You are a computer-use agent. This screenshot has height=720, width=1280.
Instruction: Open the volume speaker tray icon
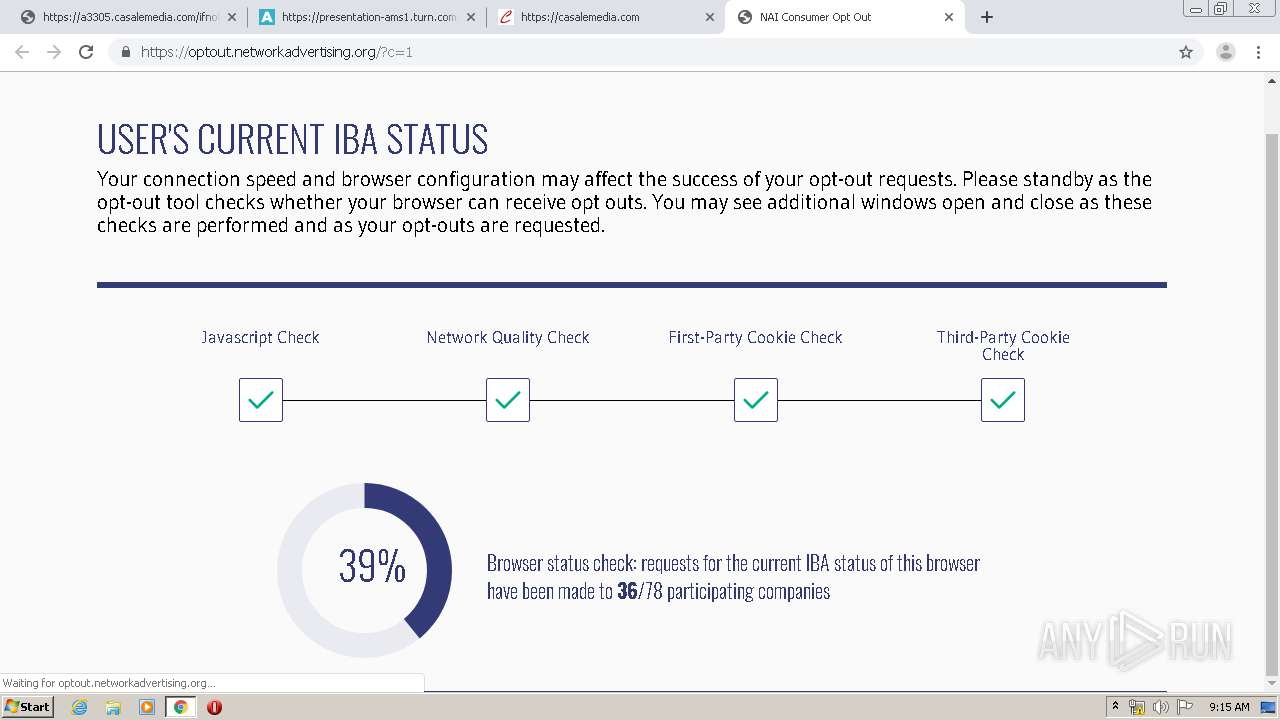point(1160,707)
